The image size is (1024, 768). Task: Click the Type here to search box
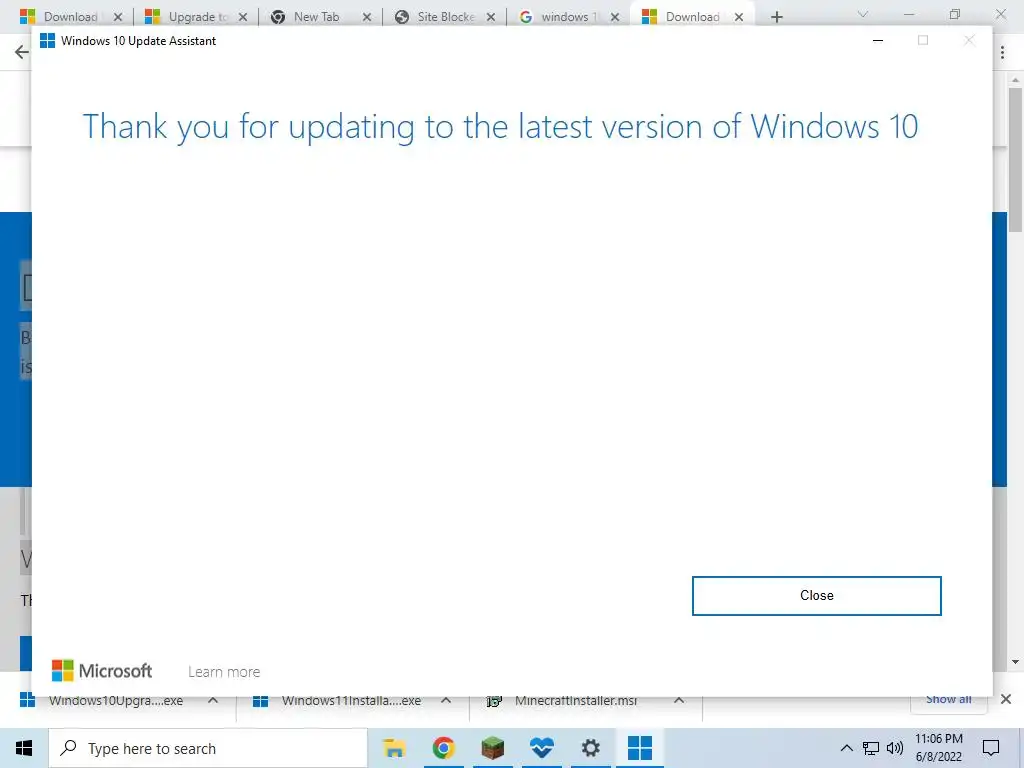coord(208,748)
